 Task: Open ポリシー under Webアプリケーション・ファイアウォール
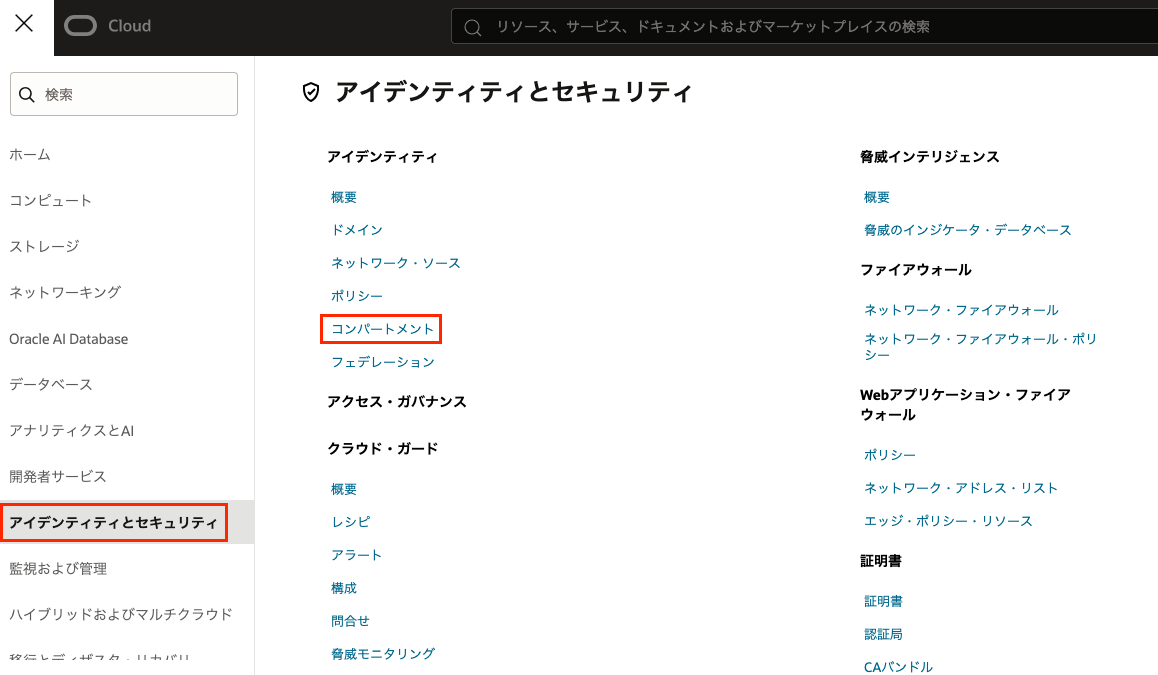click(890, 455)
